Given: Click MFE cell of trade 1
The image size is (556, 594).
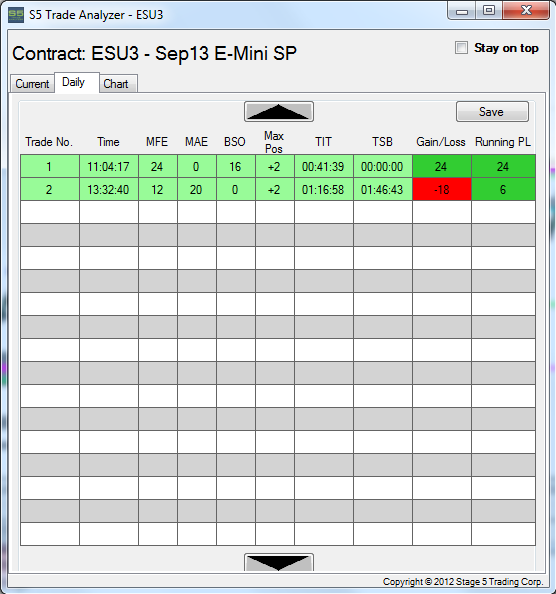Looking at the screenshot, I should [158, 166].
